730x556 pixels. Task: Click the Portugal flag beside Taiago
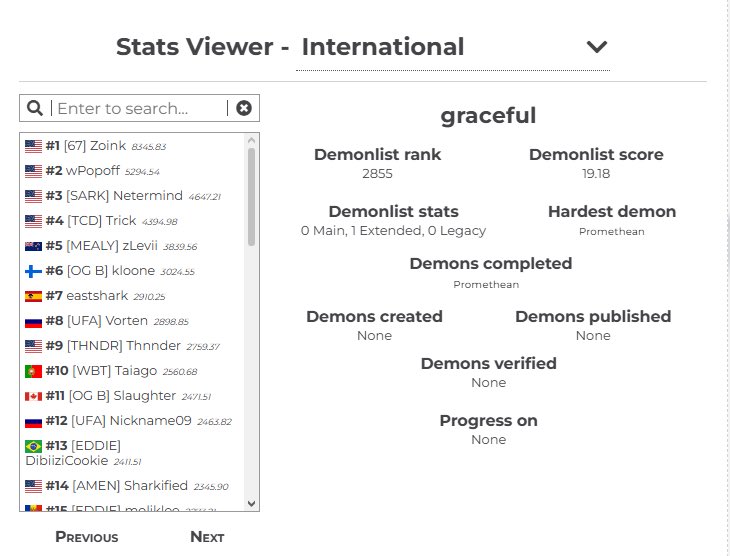coord(33,371)
